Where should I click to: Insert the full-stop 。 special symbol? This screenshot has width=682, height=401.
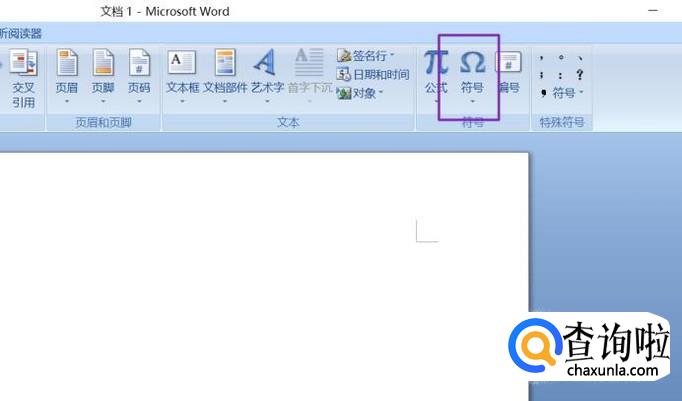click(x=561, y=57)
